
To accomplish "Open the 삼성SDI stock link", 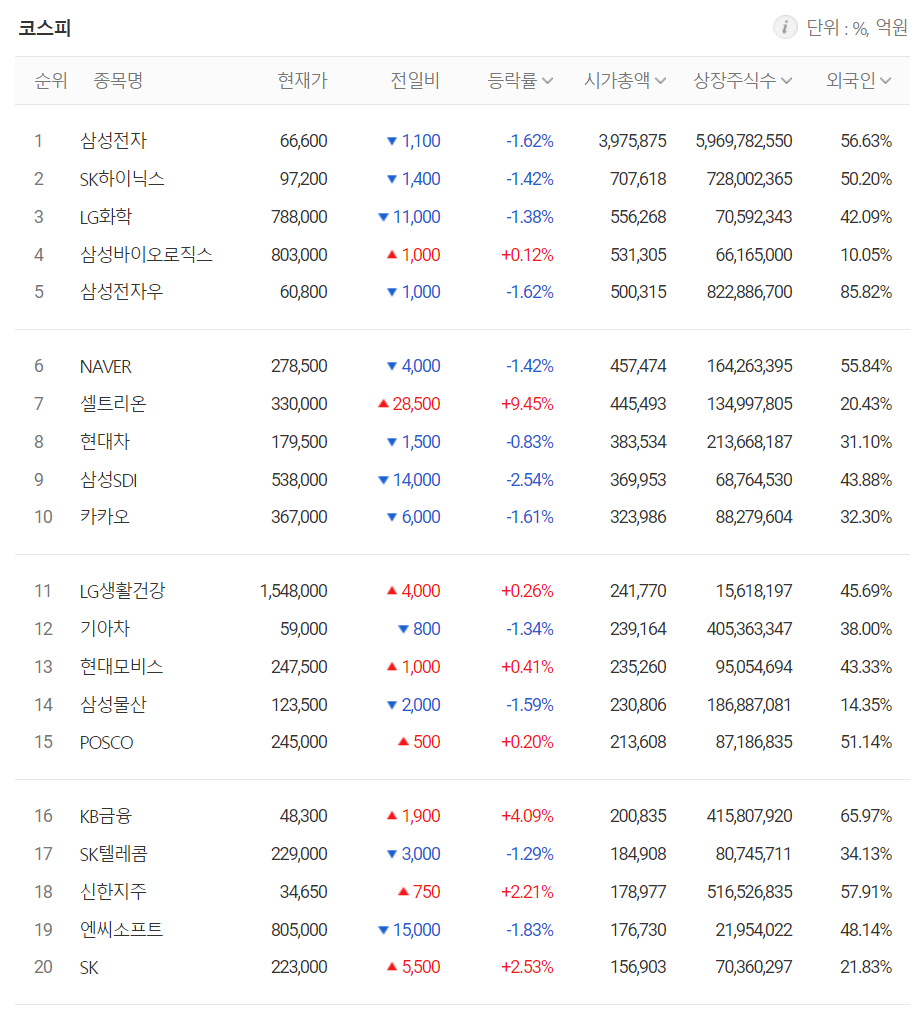I will (109, 480).
